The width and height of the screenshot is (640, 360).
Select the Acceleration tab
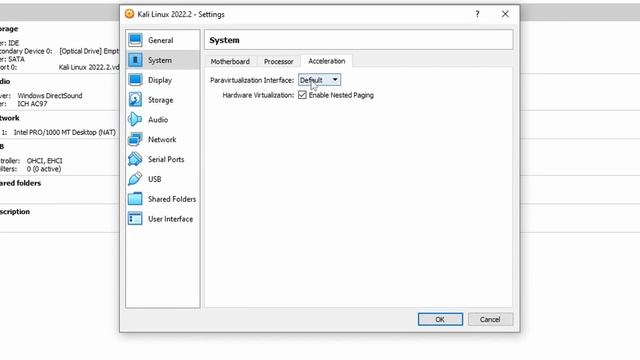pyautogui.click(x=327, y=61)
